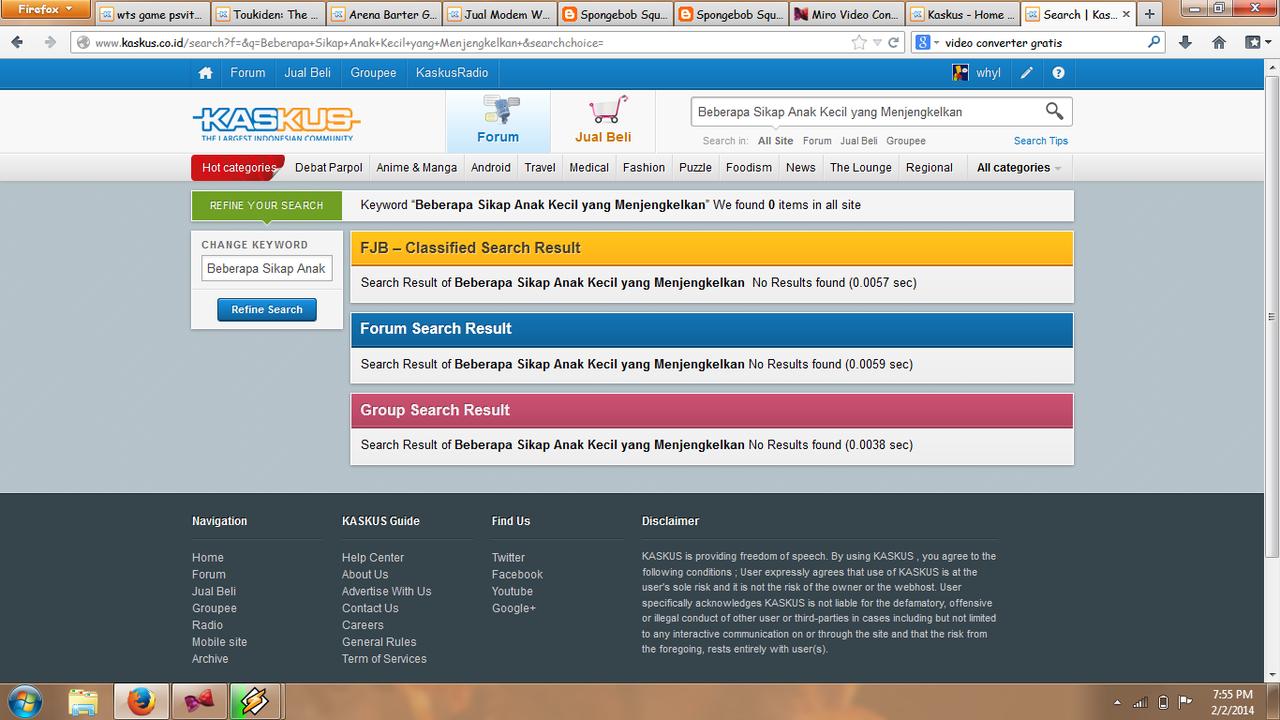Switch search scope to Jual Beli
Screen dimensions: 1280x720
tap(859, 141)
